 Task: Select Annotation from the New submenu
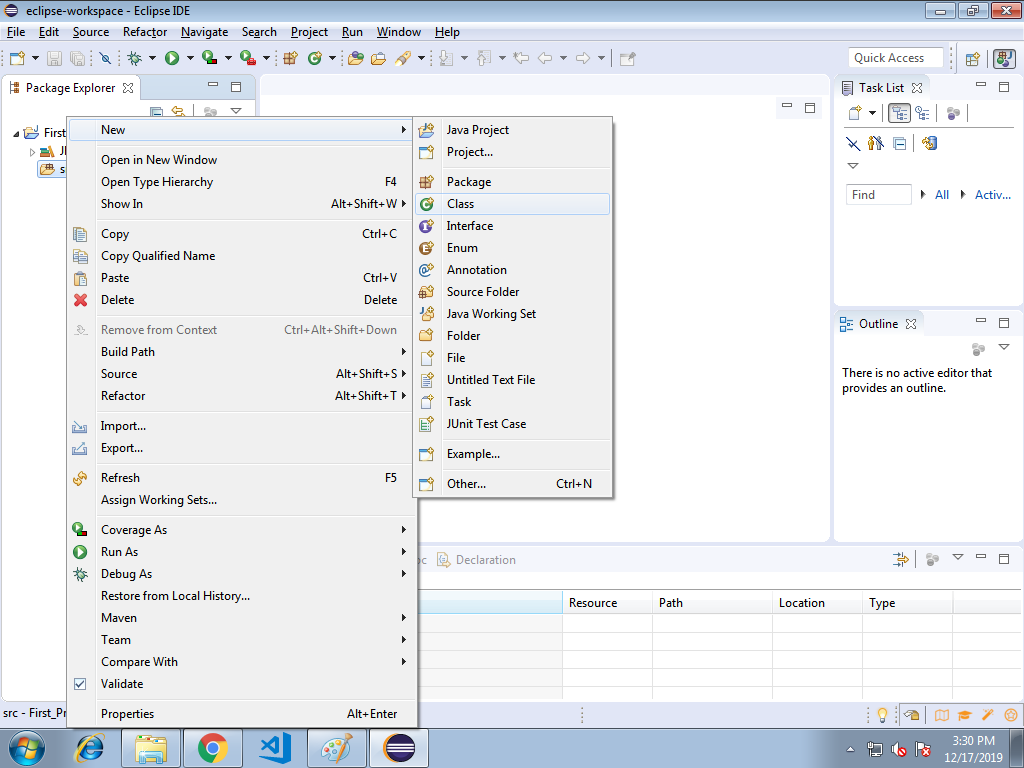pyautogui.click(x=513, y=270)
